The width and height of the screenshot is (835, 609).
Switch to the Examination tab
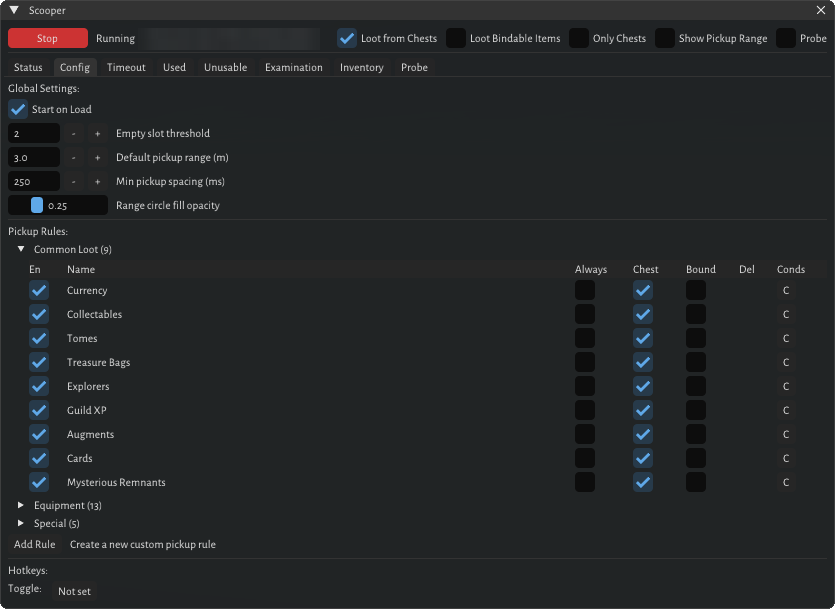pos(293,67)
